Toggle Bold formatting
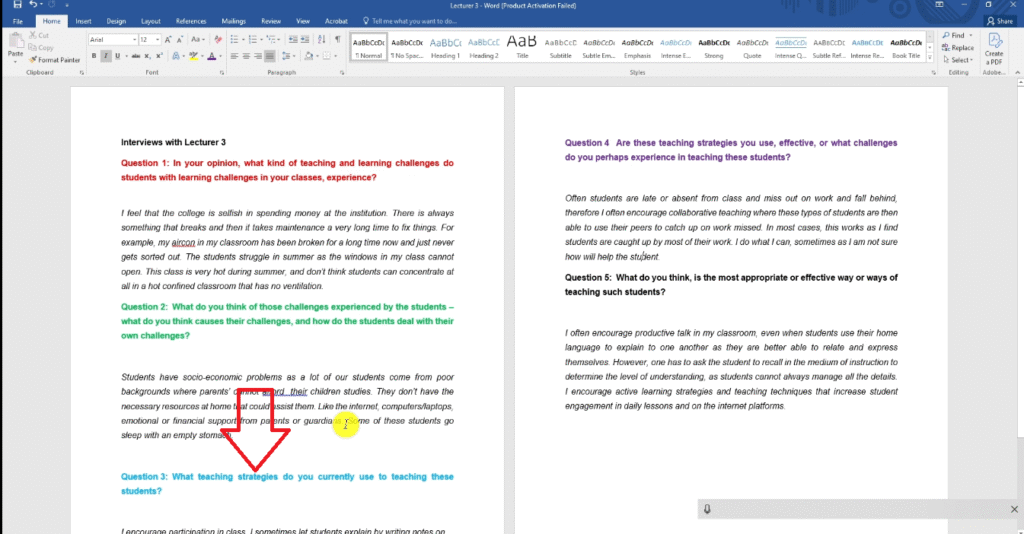This screenshot has height=534, width=1024. pos(94,56)
